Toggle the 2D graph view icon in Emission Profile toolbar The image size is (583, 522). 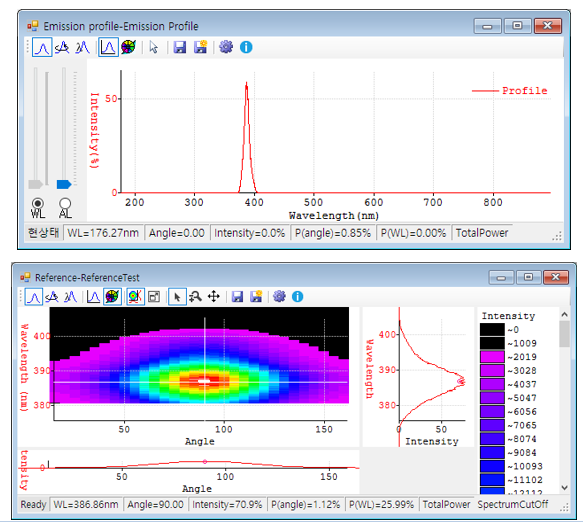[x=108, y=47]
